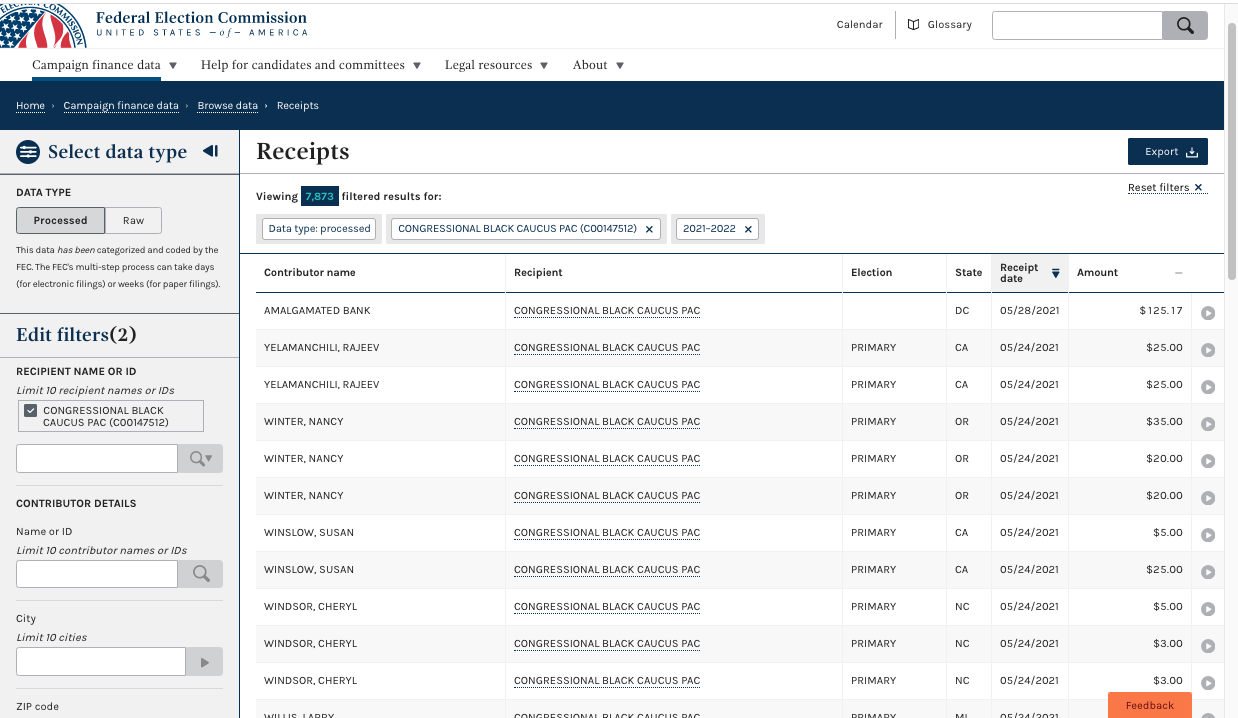The height and width of the screenshot is (718, 1238).
Task: Uncheck CONGRESSIONAL BLACK CAUCUS PAC checkbox
Action: point(31,411)
